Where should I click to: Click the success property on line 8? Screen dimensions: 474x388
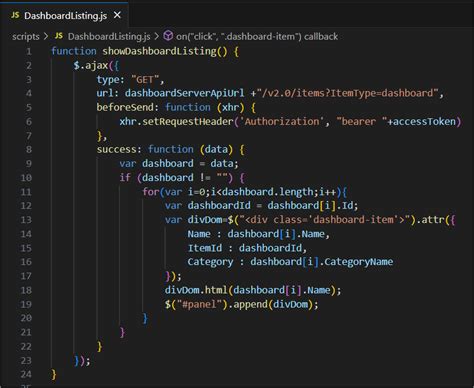[x=116, y=149]
